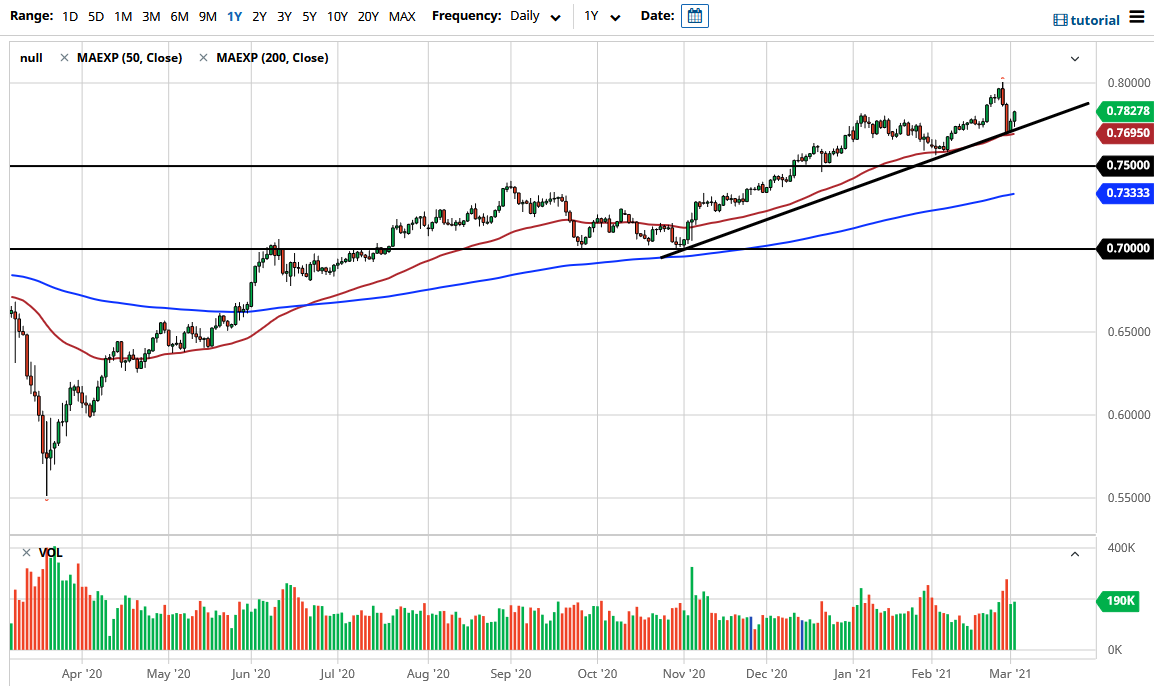1154x694 pixels.
Task: Click the 190K volume label
Action: (1120, 601)
